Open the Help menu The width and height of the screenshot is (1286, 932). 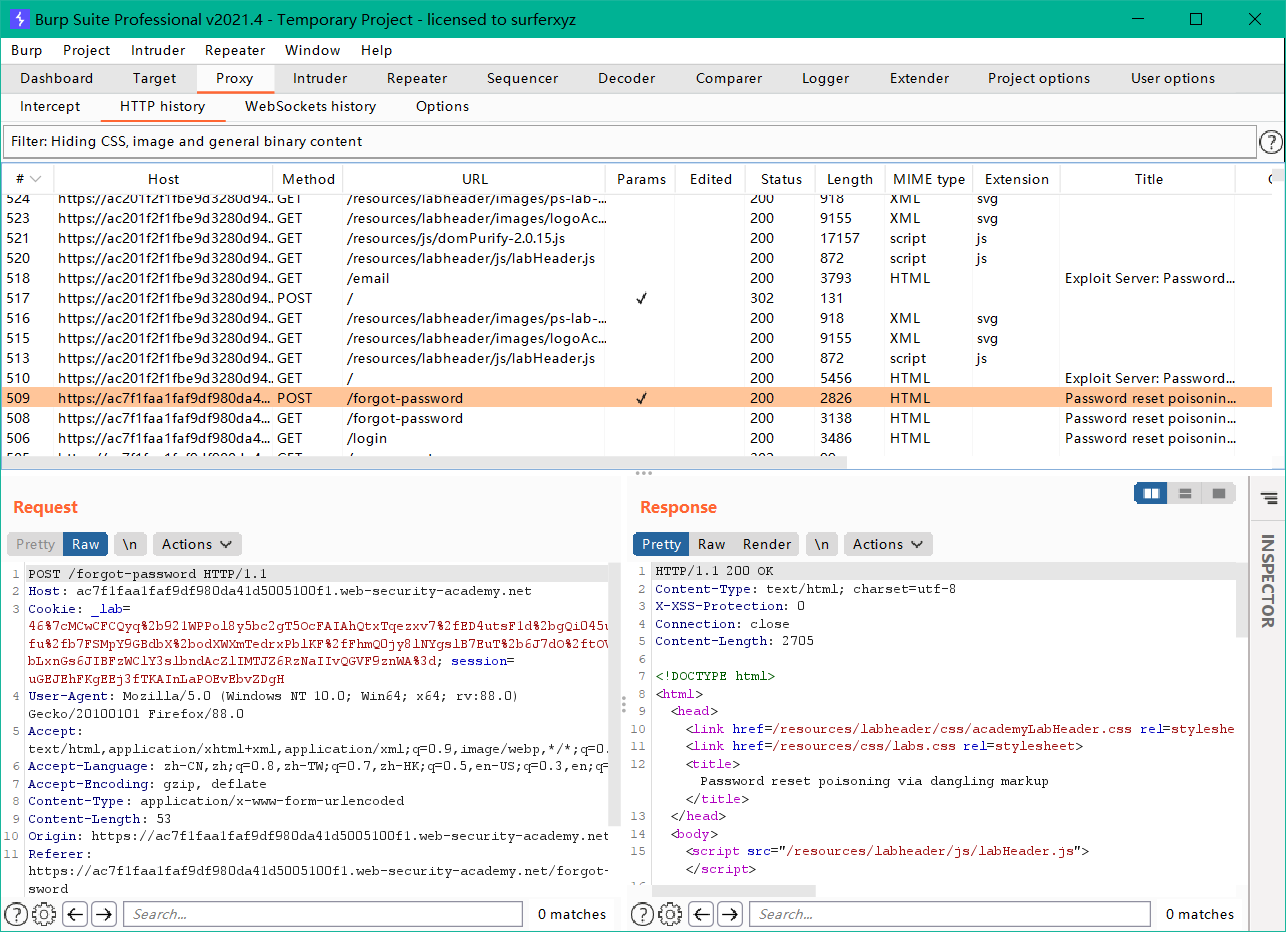tap(377, 50)
